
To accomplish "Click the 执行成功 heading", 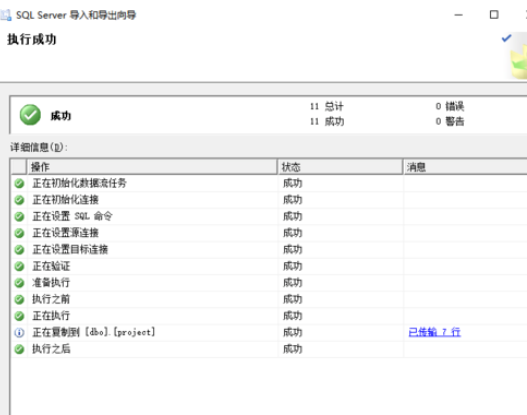I will [32, 39].
